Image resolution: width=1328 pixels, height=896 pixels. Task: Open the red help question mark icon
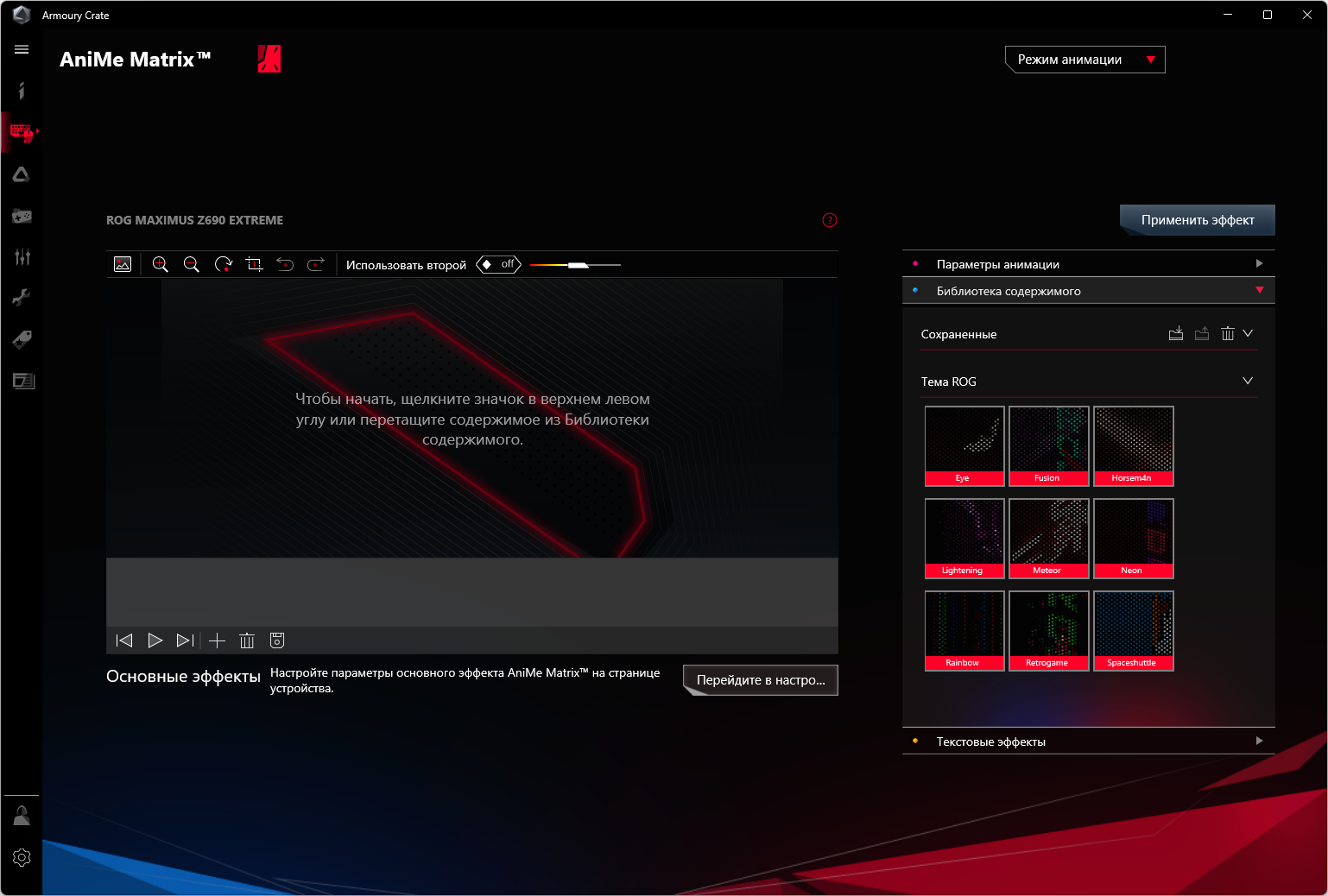tap(830, 220)
